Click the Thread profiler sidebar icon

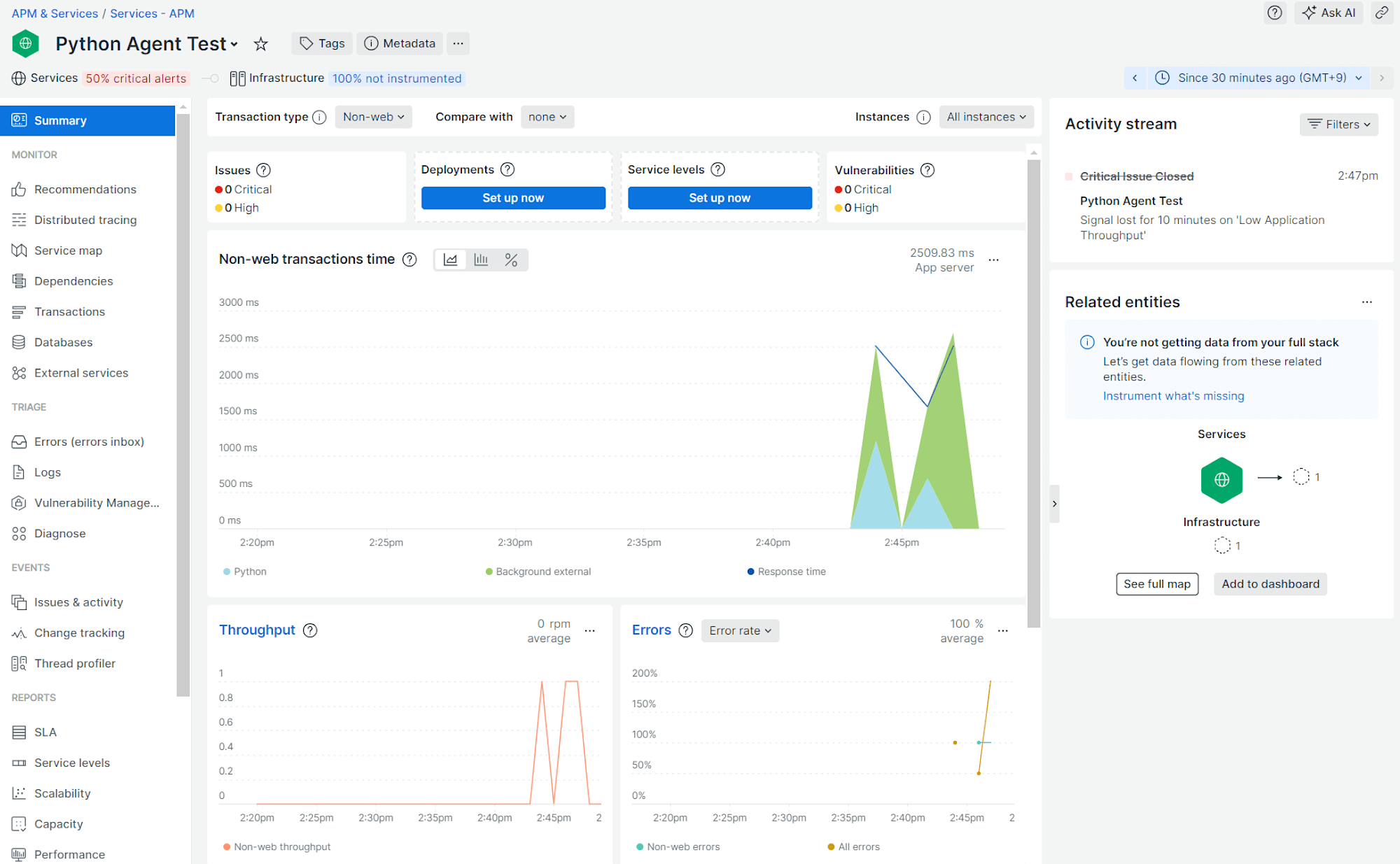(19, 662)
